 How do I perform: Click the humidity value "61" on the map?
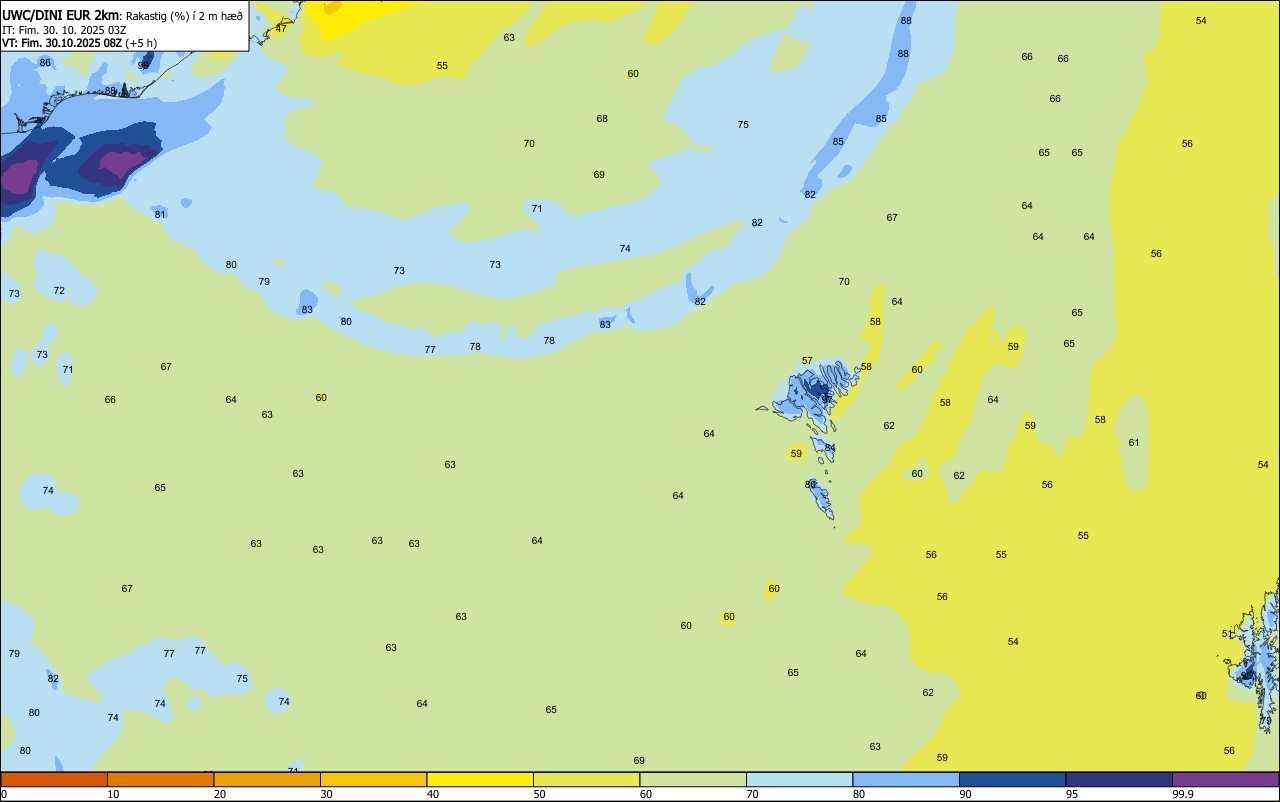1134,443
